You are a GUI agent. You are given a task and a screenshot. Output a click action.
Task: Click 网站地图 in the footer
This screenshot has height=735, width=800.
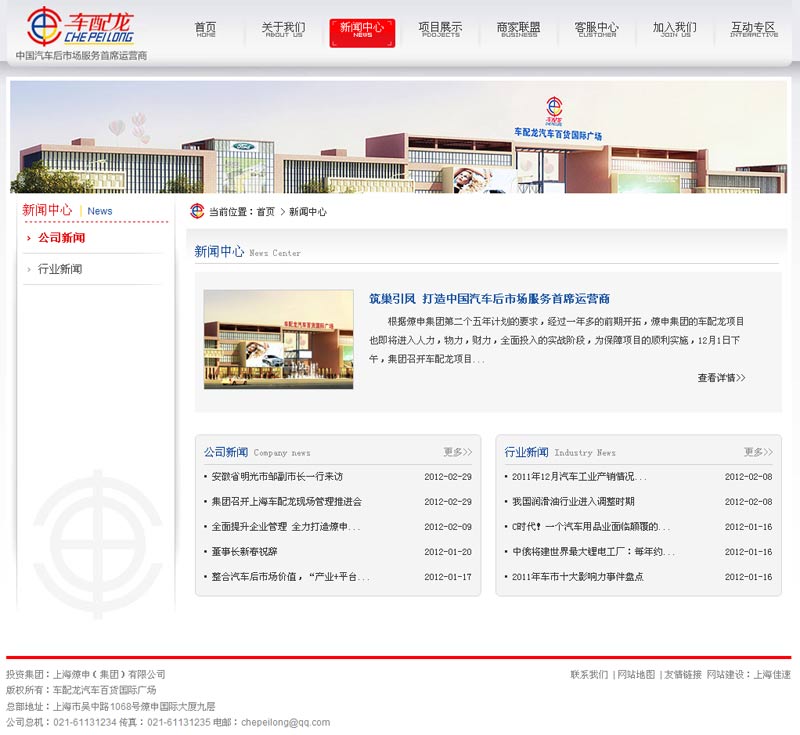tap(636, 674)
